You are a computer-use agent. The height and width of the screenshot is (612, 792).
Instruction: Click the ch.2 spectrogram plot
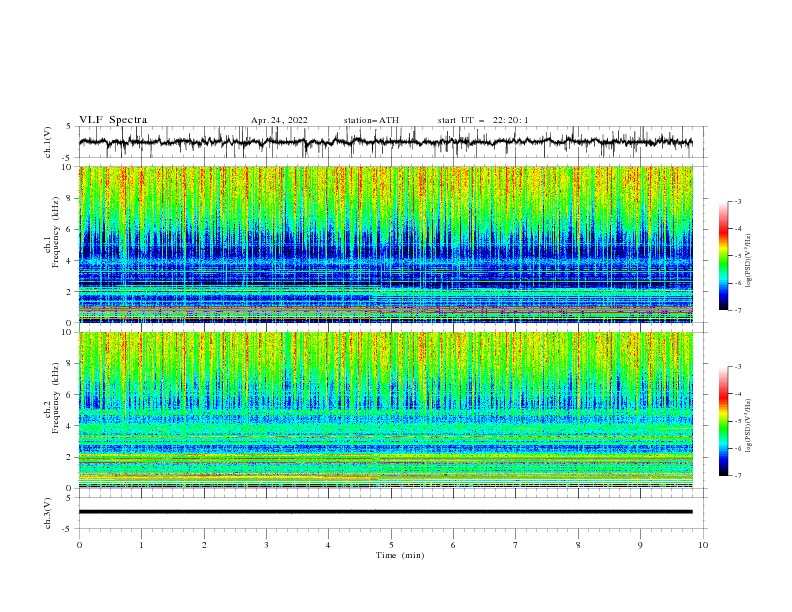pyautogui.click(x=386, y=410)
